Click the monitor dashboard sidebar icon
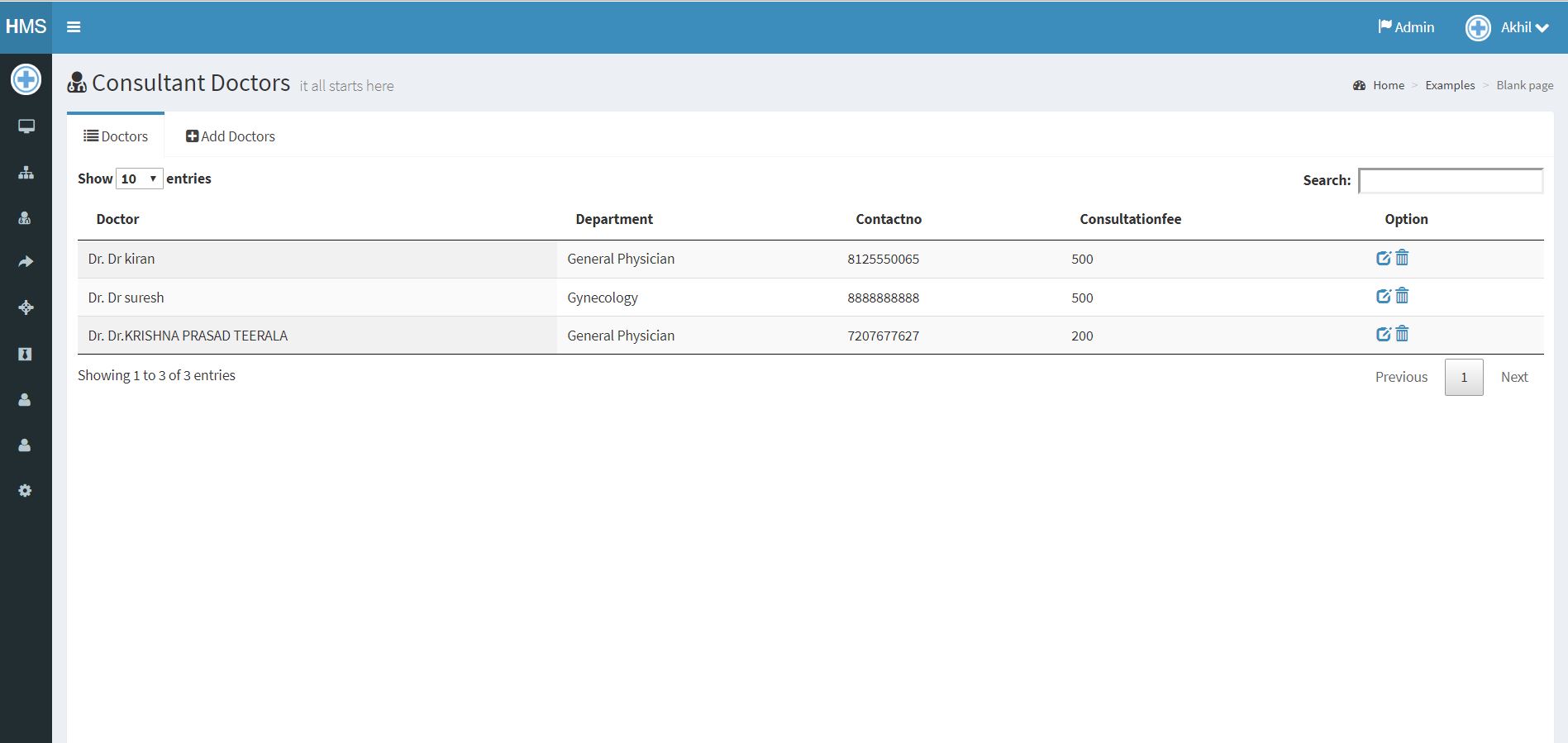The image size is (1568, 743). tap(26, 126)
